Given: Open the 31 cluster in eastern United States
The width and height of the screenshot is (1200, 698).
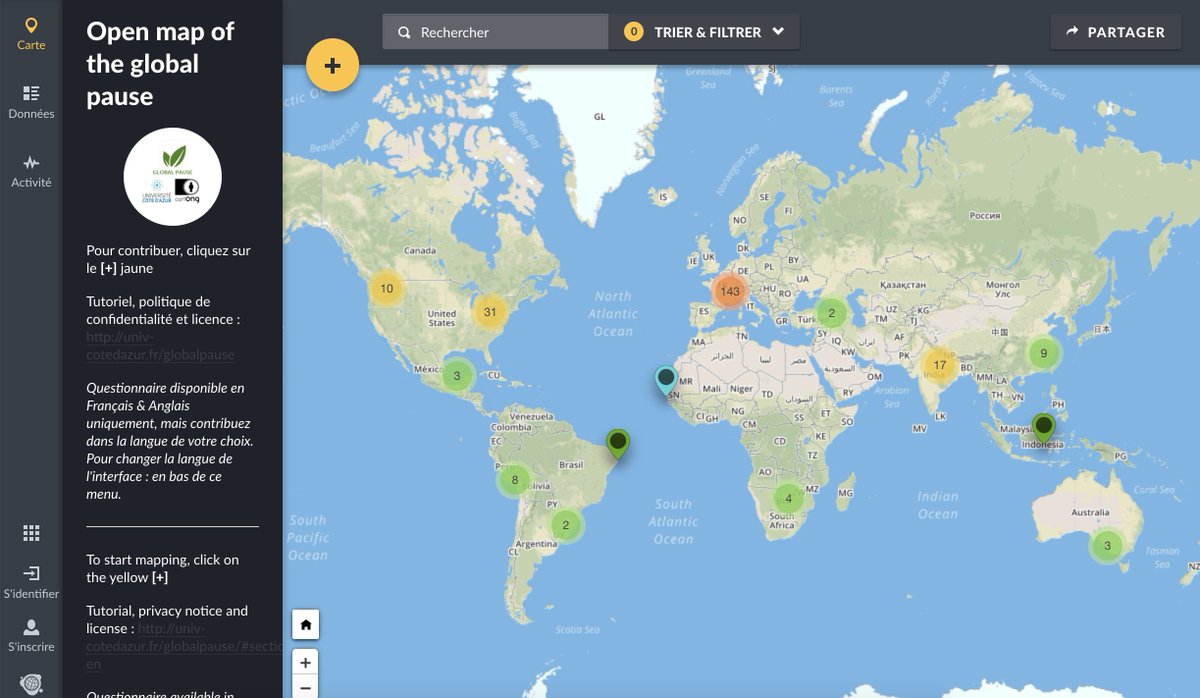Looking at the screenshot, I should coord(490,312).
